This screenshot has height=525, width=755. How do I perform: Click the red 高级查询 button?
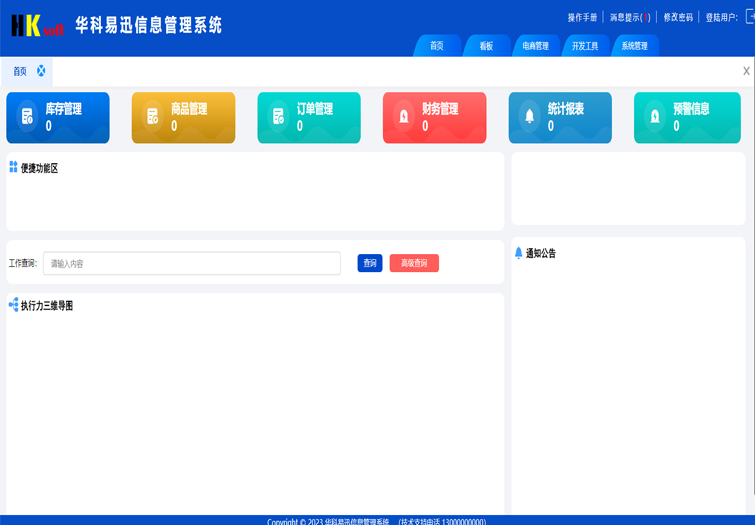tap(414, 263)
